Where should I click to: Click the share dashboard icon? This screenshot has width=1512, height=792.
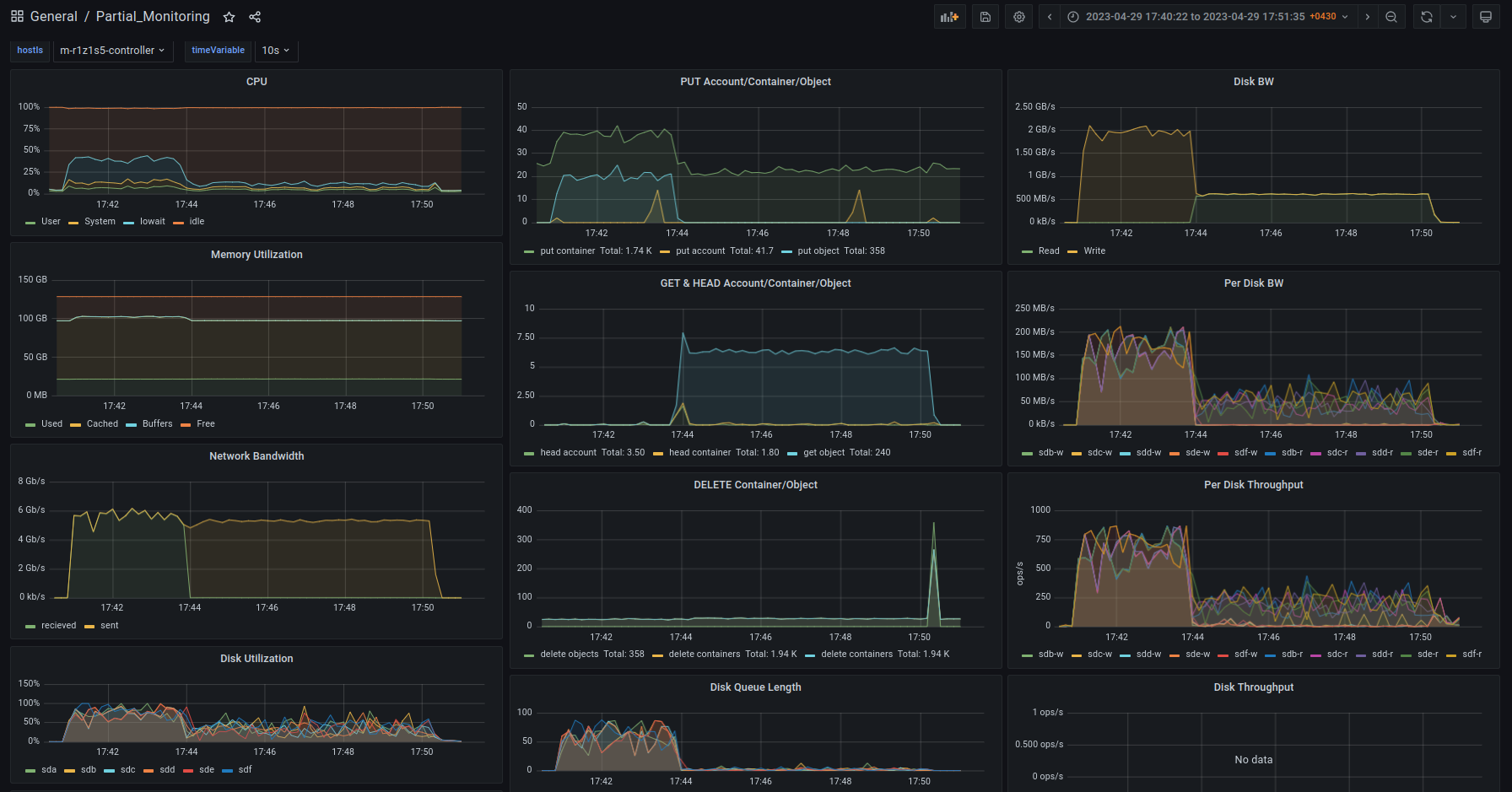click(x=255, y=17)
